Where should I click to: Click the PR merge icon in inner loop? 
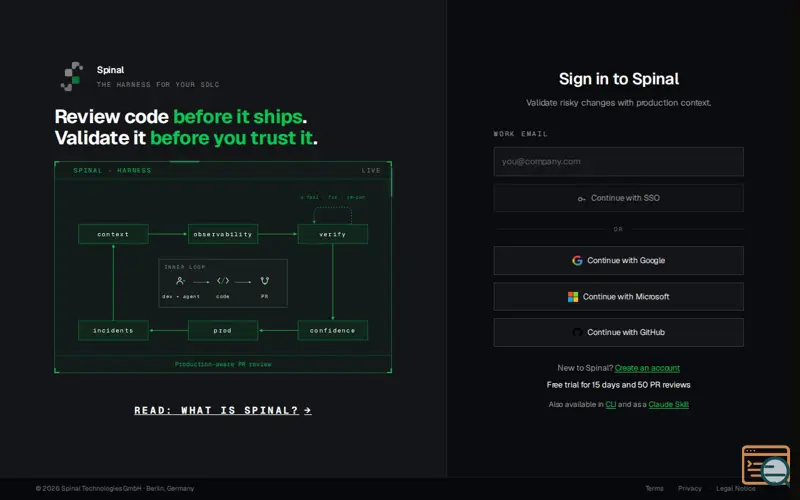coord(264,281)
